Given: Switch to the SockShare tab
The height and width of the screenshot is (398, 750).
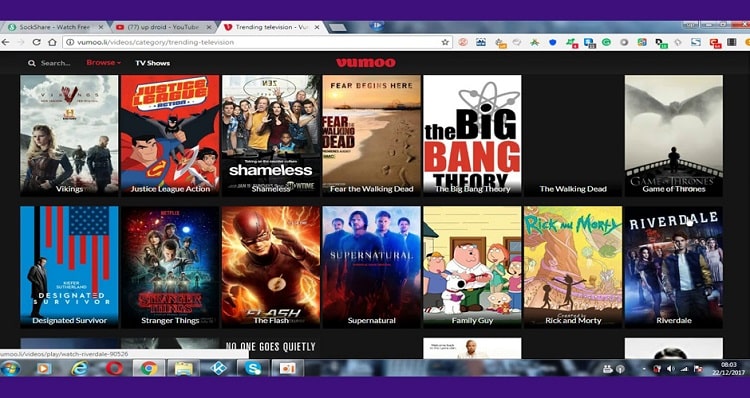Looking at the screenshot, I should pos(55,27).
